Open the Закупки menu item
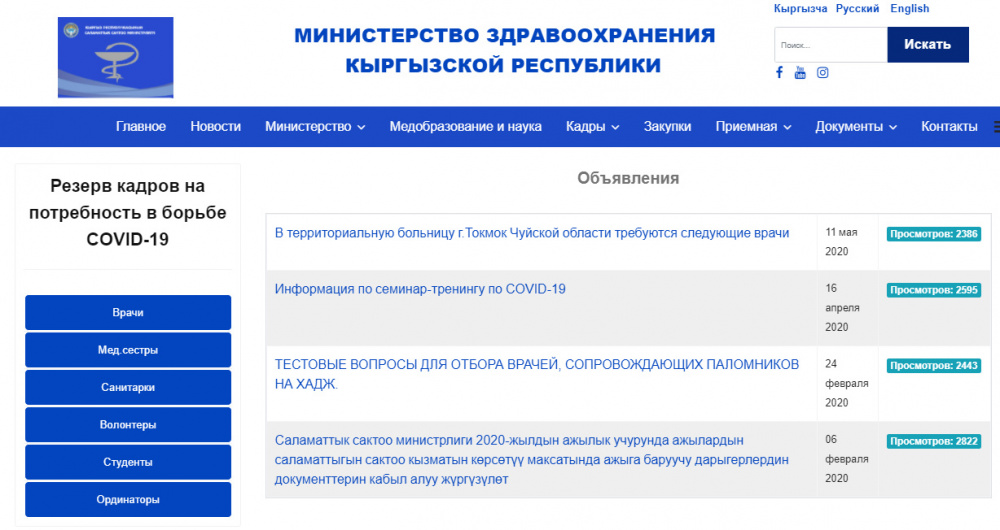This screenshot has width=1000, height=530. click(x=667, y=126)
